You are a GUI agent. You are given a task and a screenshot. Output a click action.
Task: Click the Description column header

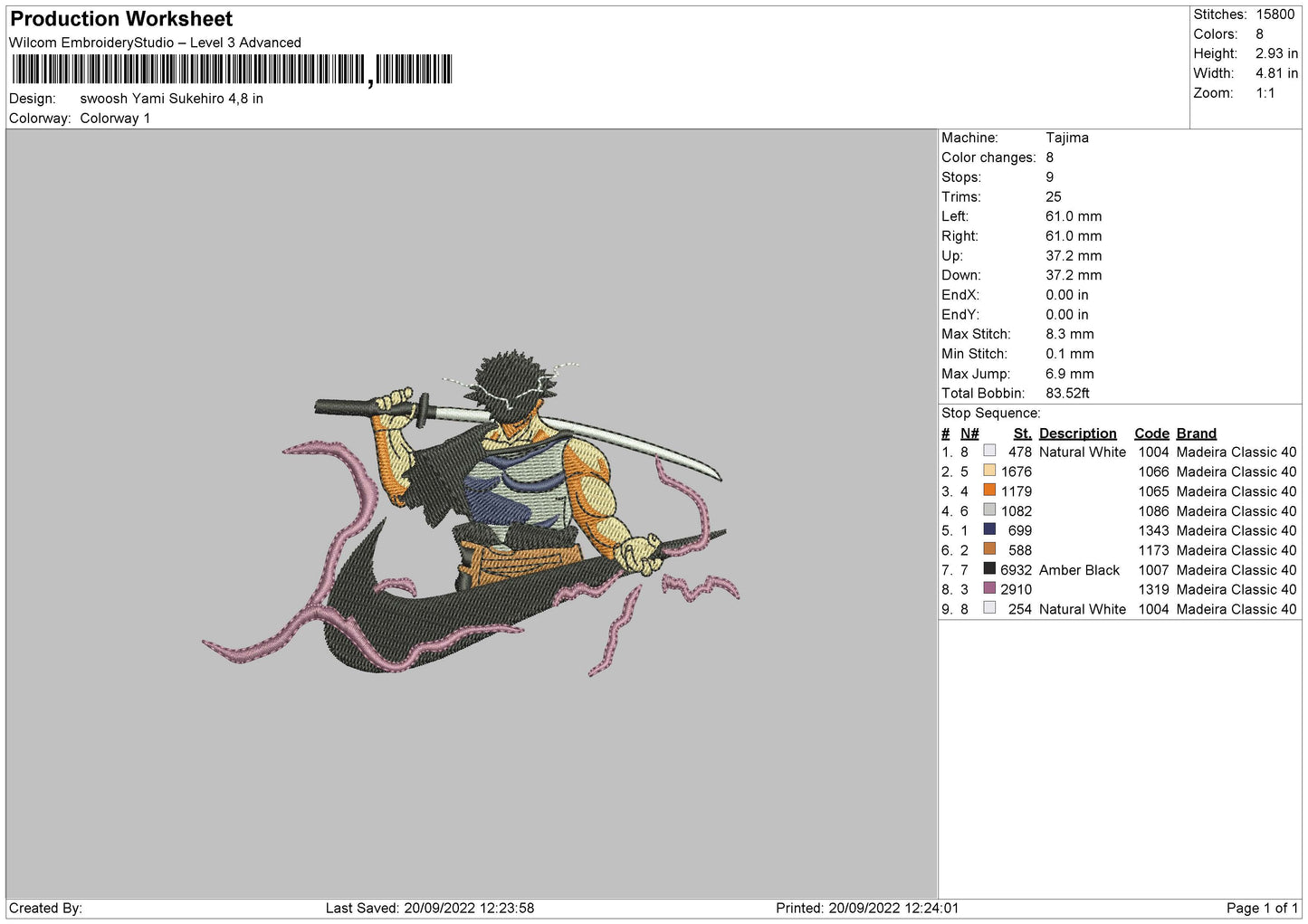(x=1077, y=433)
